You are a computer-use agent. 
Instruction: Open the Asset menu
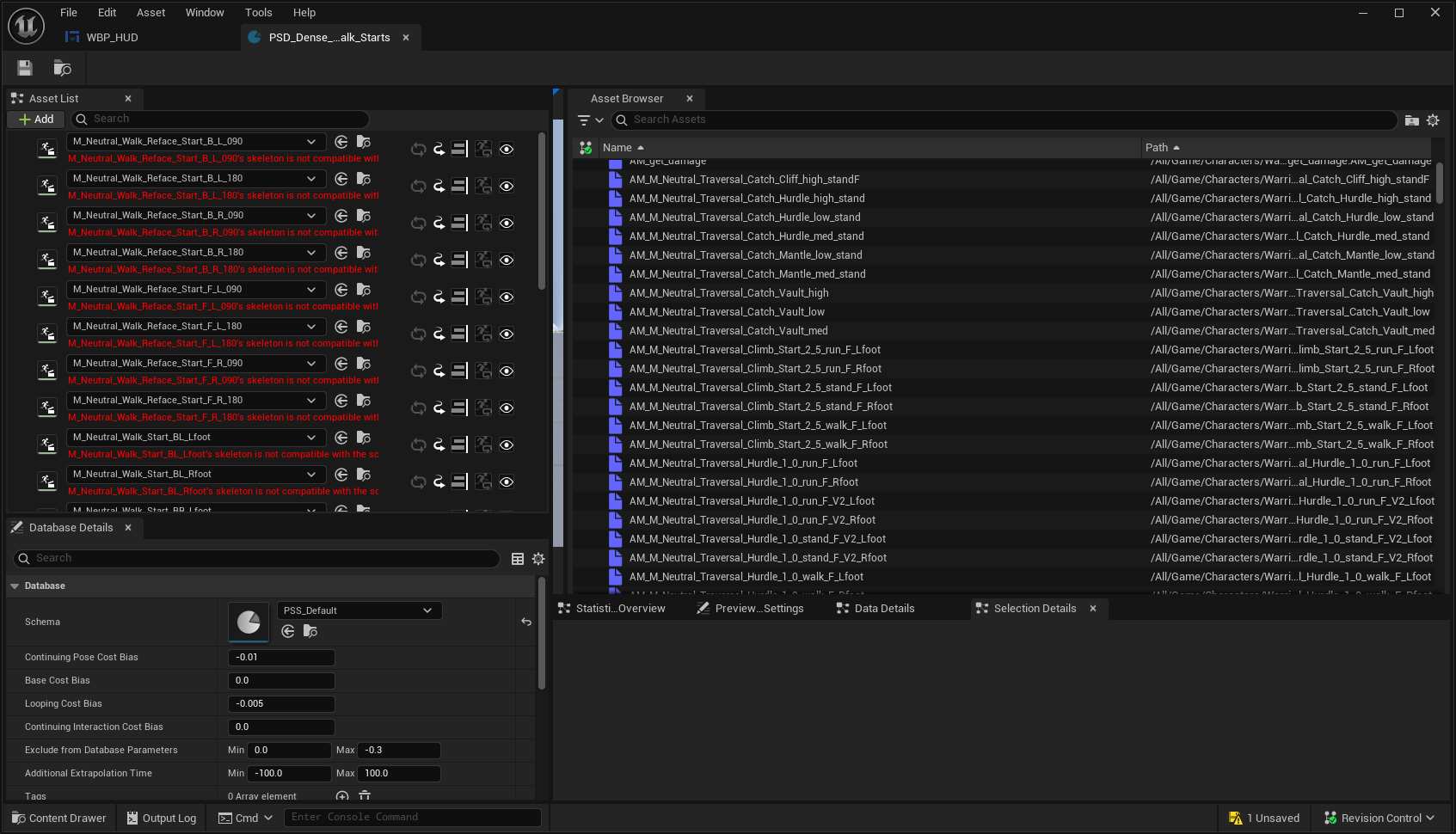[x=151, y=13]
